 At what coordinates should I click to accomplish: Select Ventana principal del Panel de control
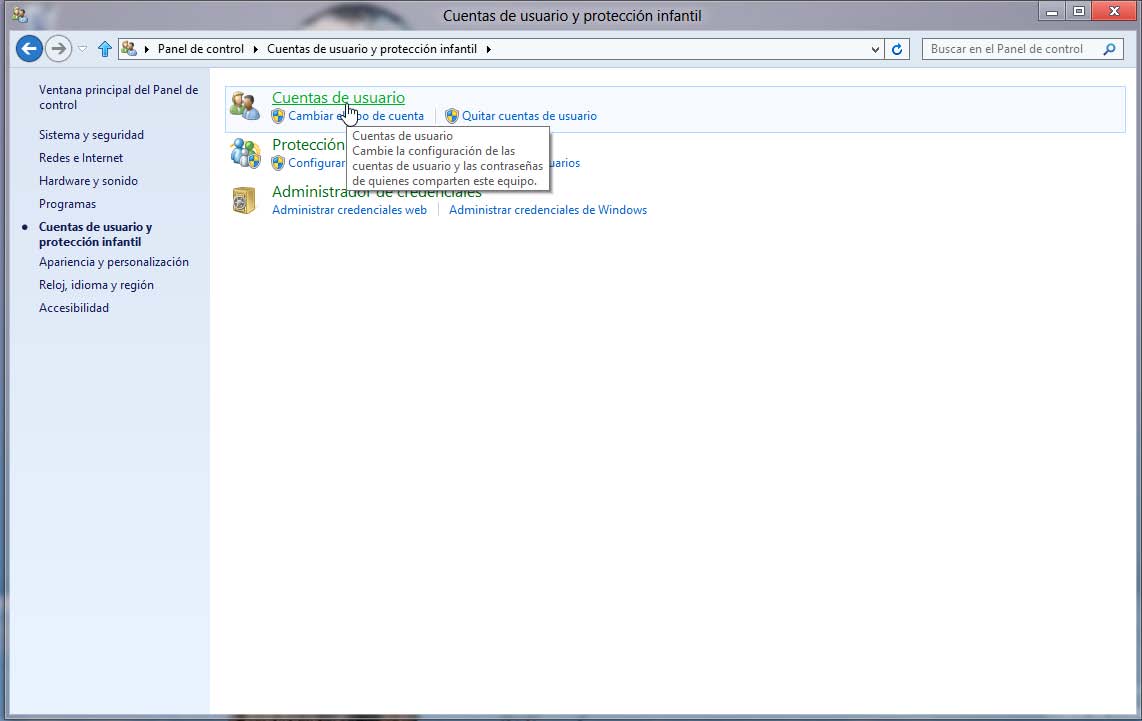(x=118, y=97)
